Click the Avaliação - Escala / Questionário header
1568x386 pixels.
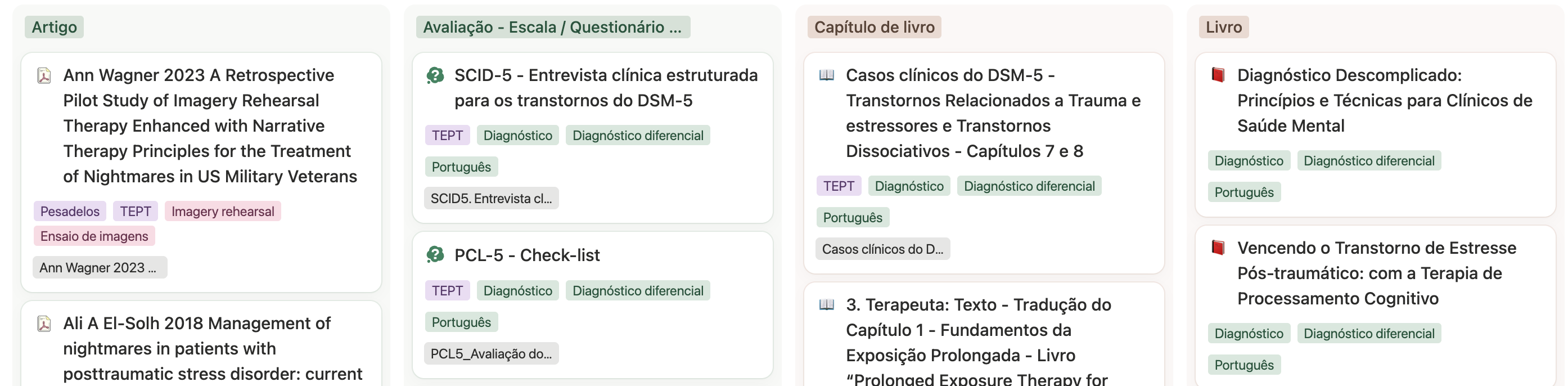click(553, 28)
